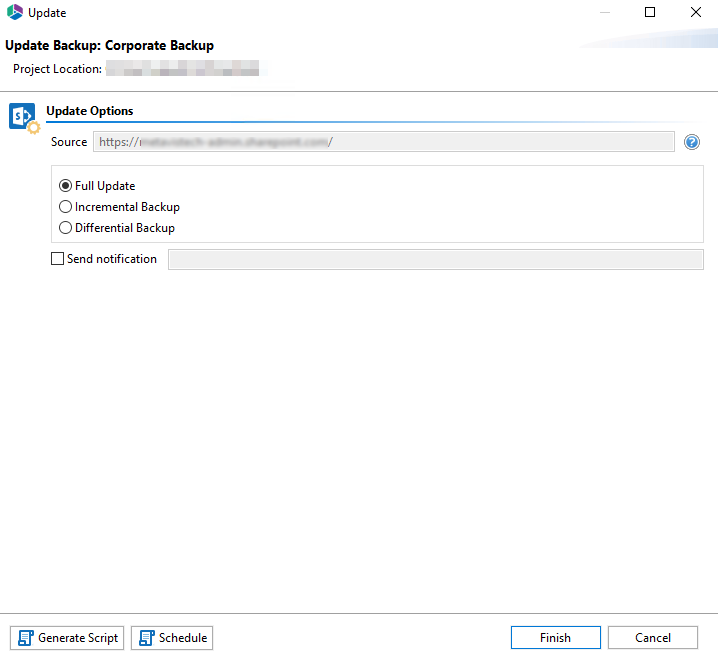Image resolution: width=718 pixels, height=660 pixels.
Task: Click the help question mark icon
Action: tap(691, 142)
